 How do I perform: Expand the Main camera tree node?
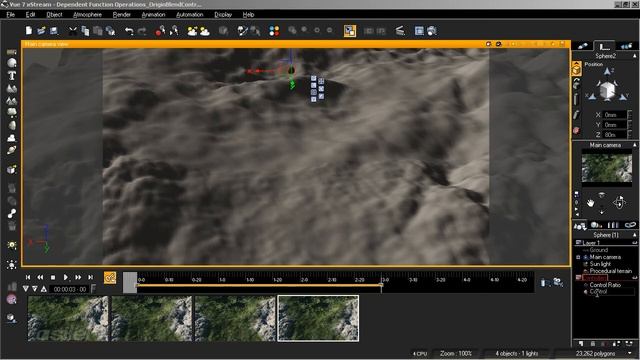point(578,257)
